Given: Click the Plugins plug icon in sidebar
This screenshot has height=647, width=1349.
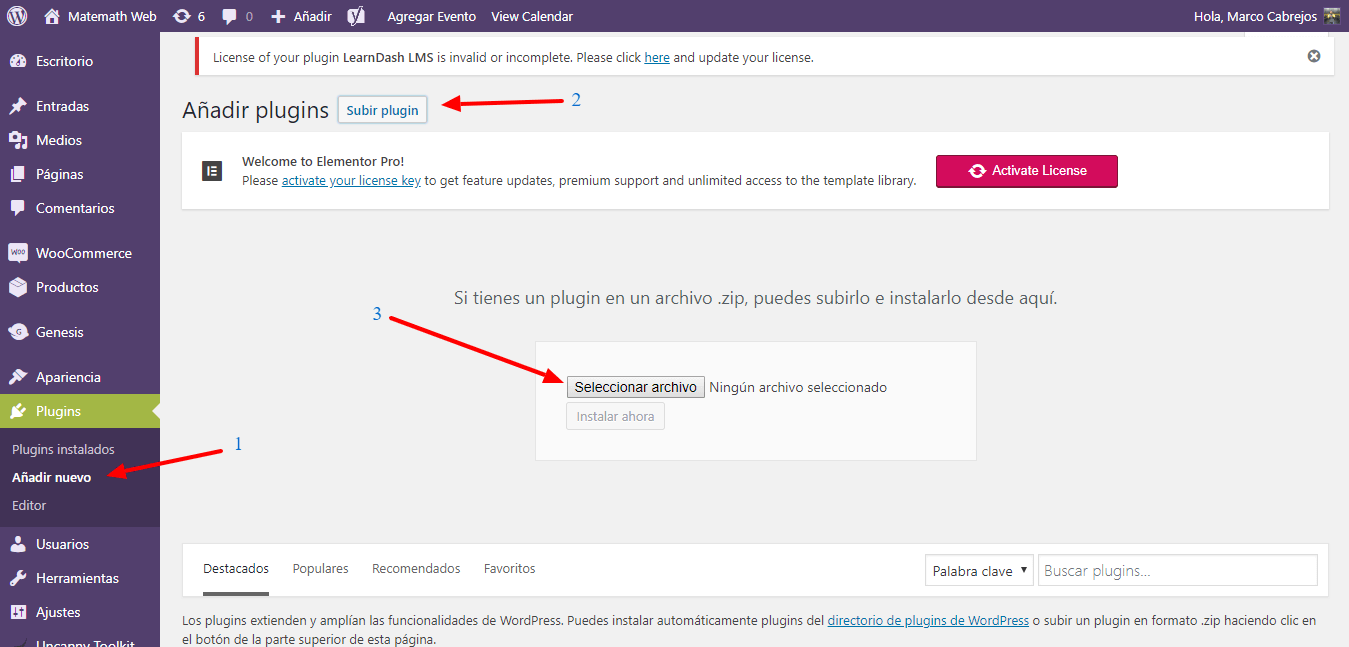Looking at the screenshot, I should pos(18,411).
